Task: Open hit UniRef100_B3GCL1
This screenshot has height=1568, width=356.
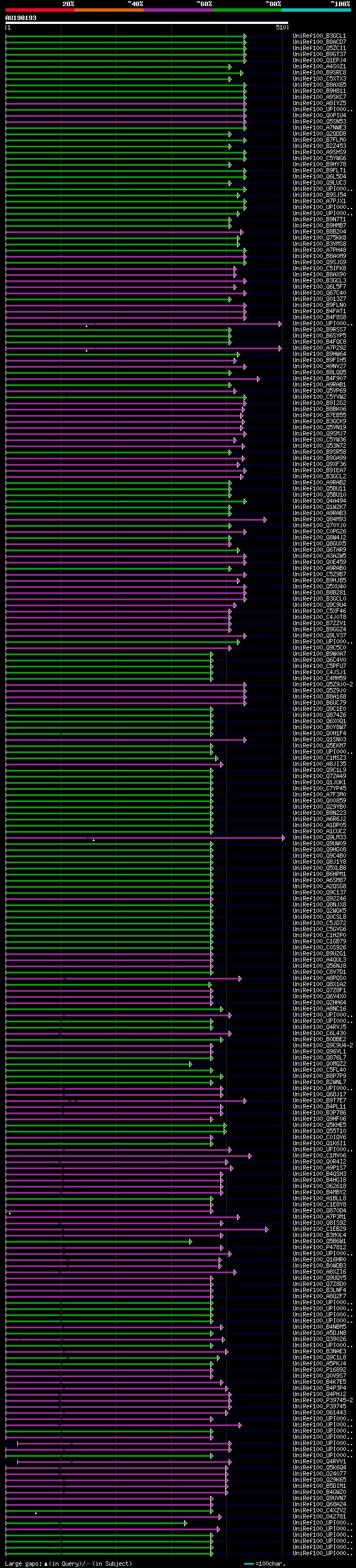Action: pyautogui.click(x=319, y=36)
